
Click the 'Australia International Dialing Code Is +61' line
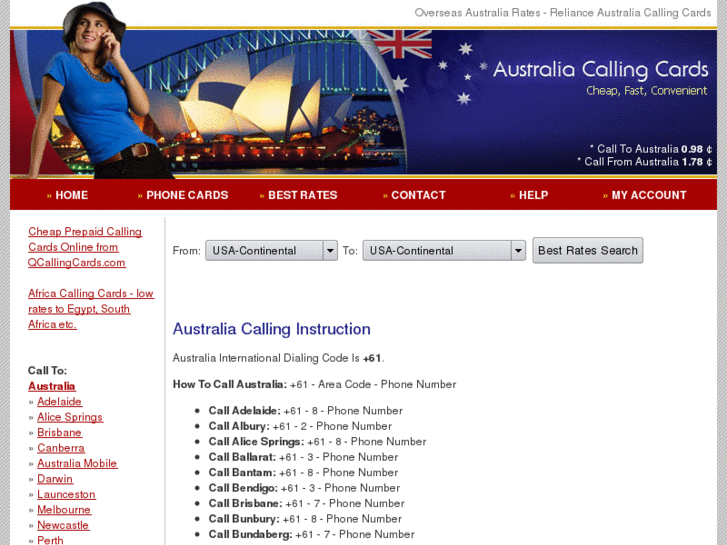[278, 358]
